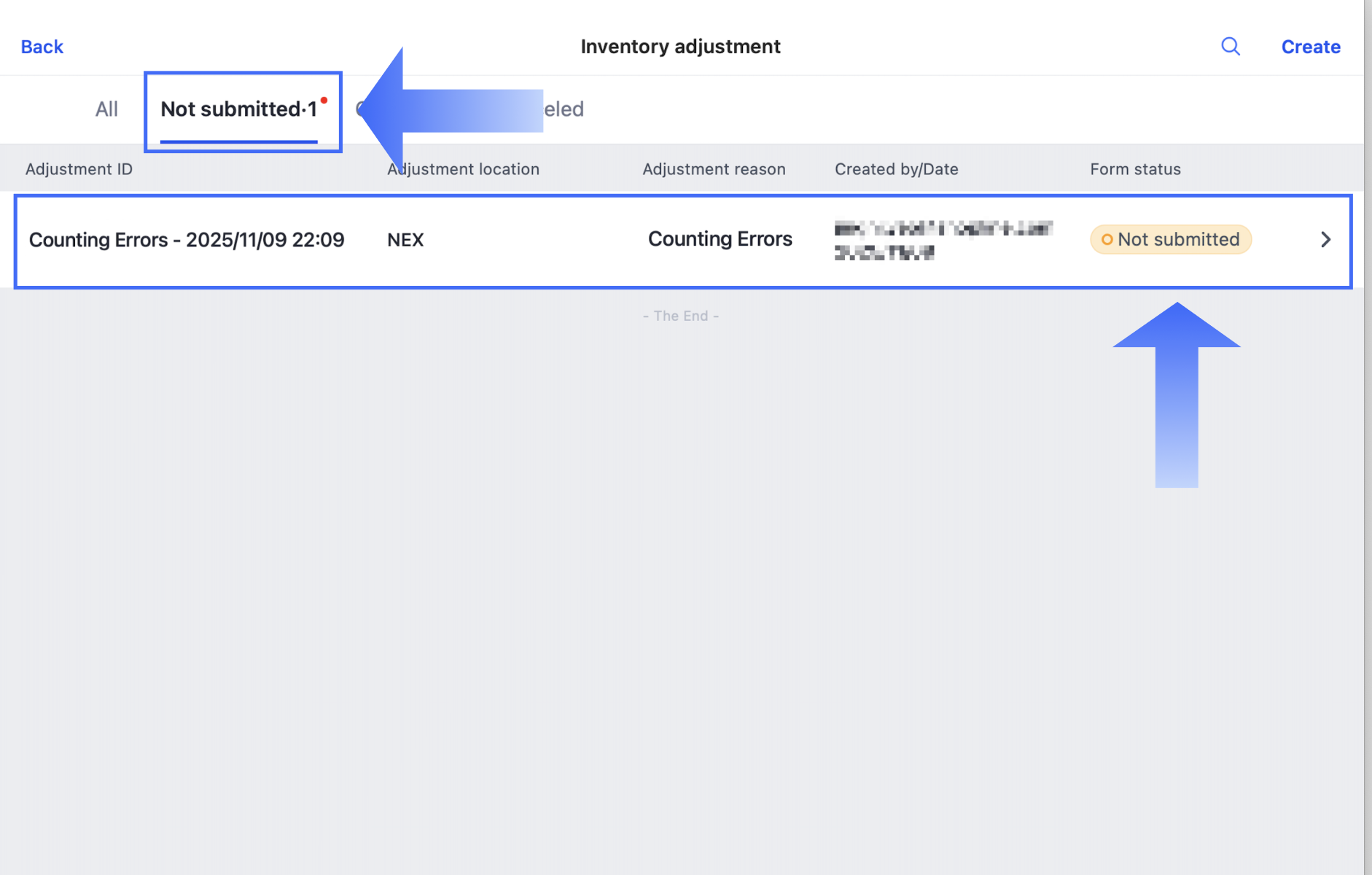
Task: Click the Created by/Date column header
Action: point(896,169)
